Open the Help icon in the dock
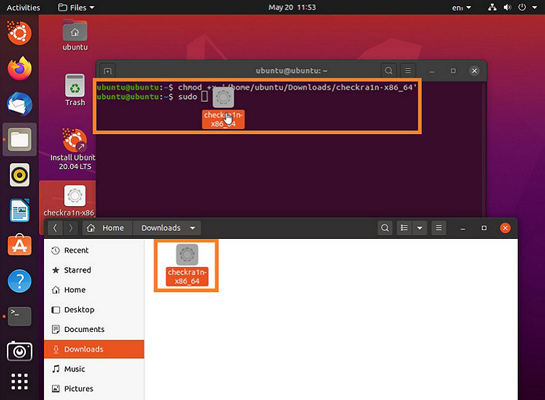The height and width of the screenshot is (400, 545). point(20,281)
